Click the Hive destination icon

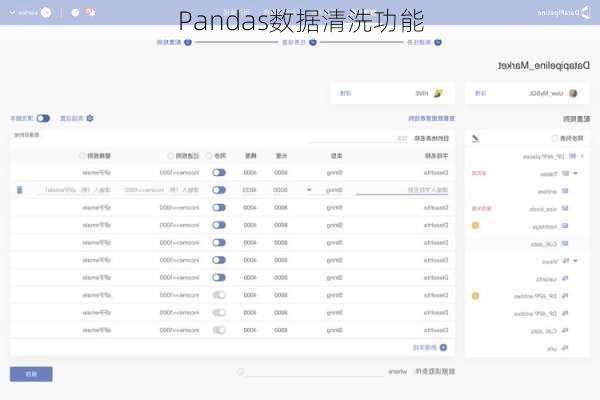point(438,93)
